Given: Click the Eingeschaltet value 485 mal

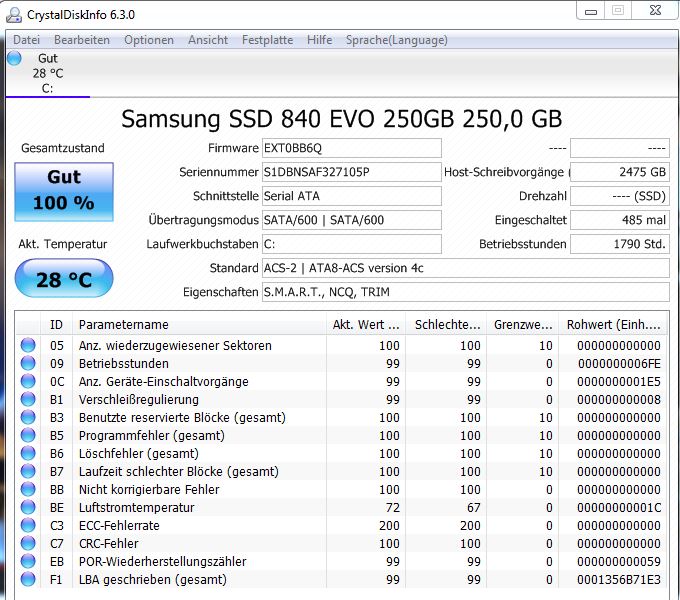Looking at the screenshot, I should click(x=620, y=220).
